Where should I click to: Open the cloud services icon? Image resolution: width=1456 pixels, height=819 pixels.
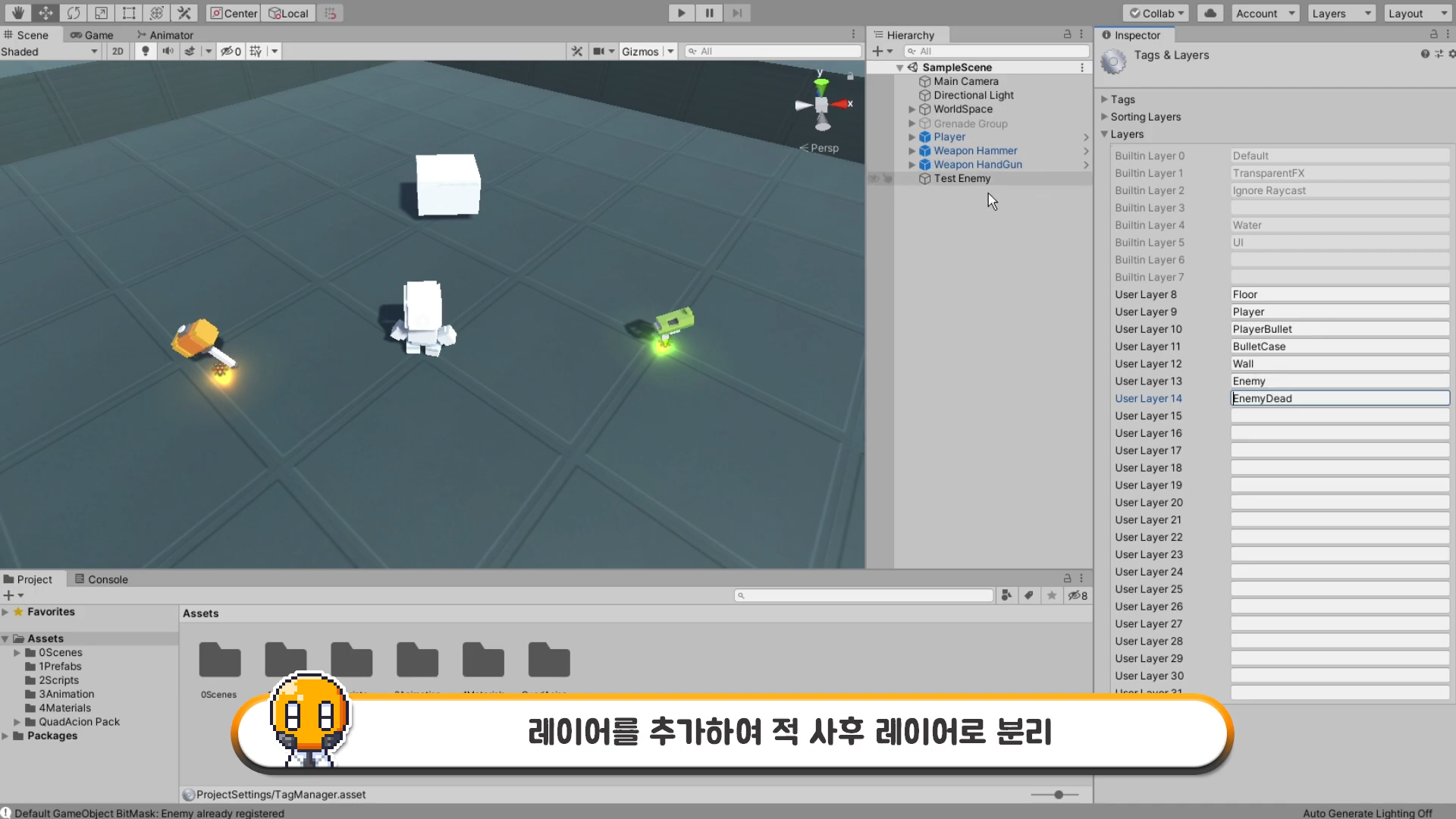tap(1210, 13)
